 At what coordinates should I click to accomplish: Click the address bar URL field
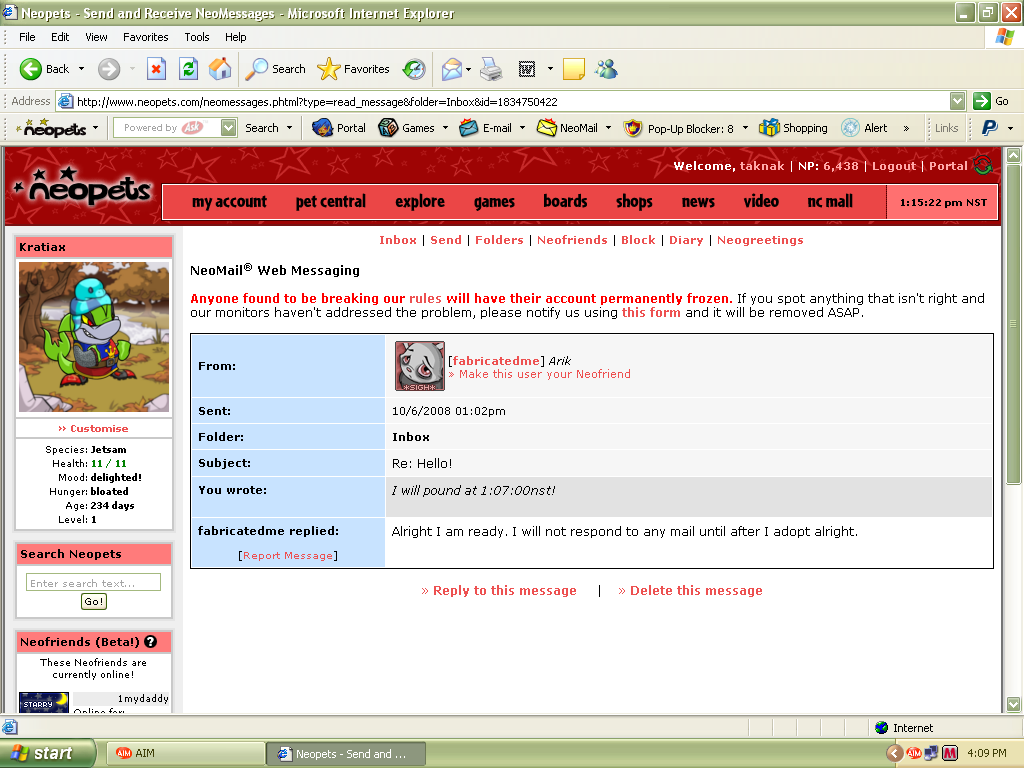[x=502, y=101]
